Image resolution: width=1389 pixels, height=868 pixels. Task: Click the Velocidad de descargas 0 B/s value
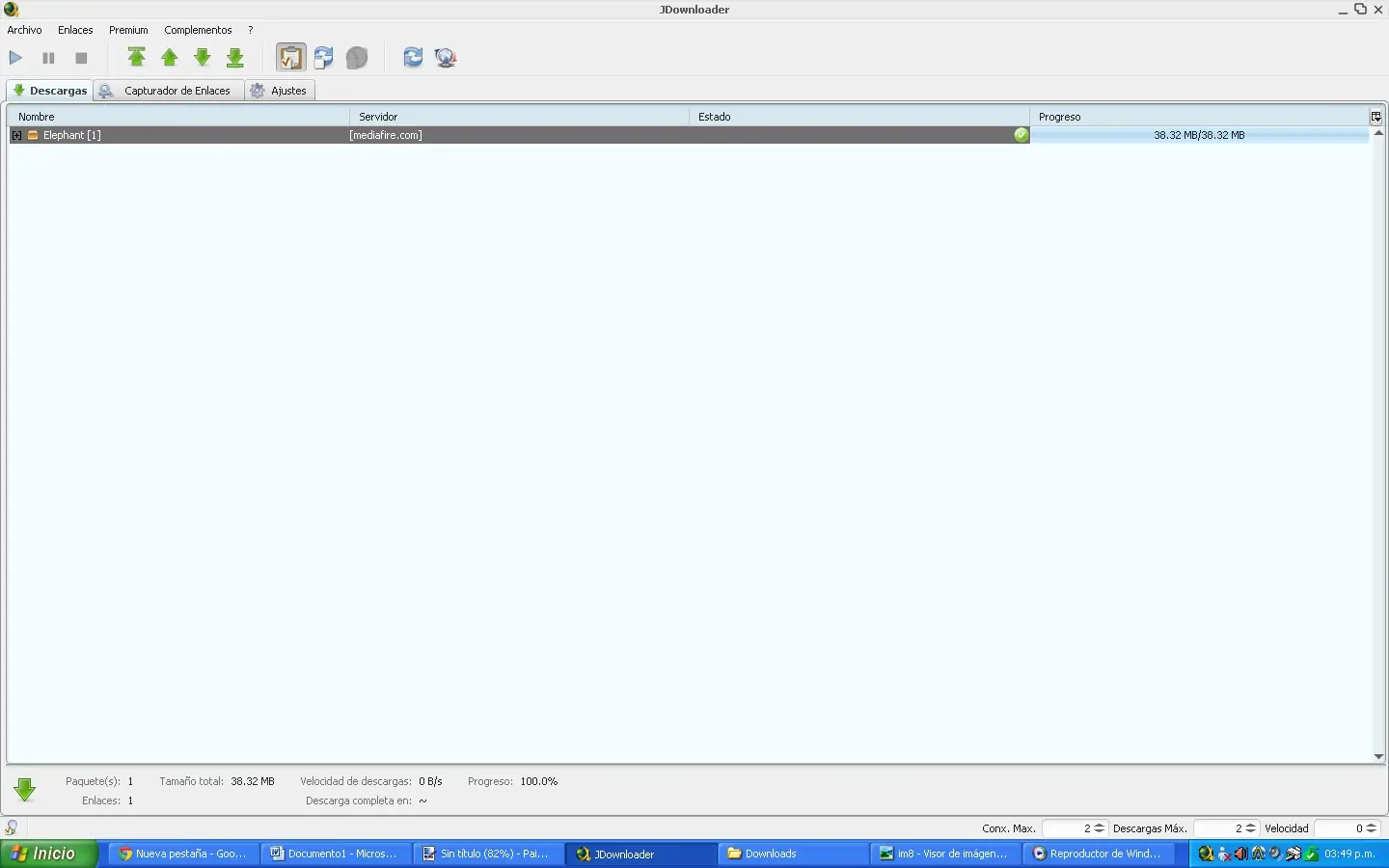[x=430, y=781]
